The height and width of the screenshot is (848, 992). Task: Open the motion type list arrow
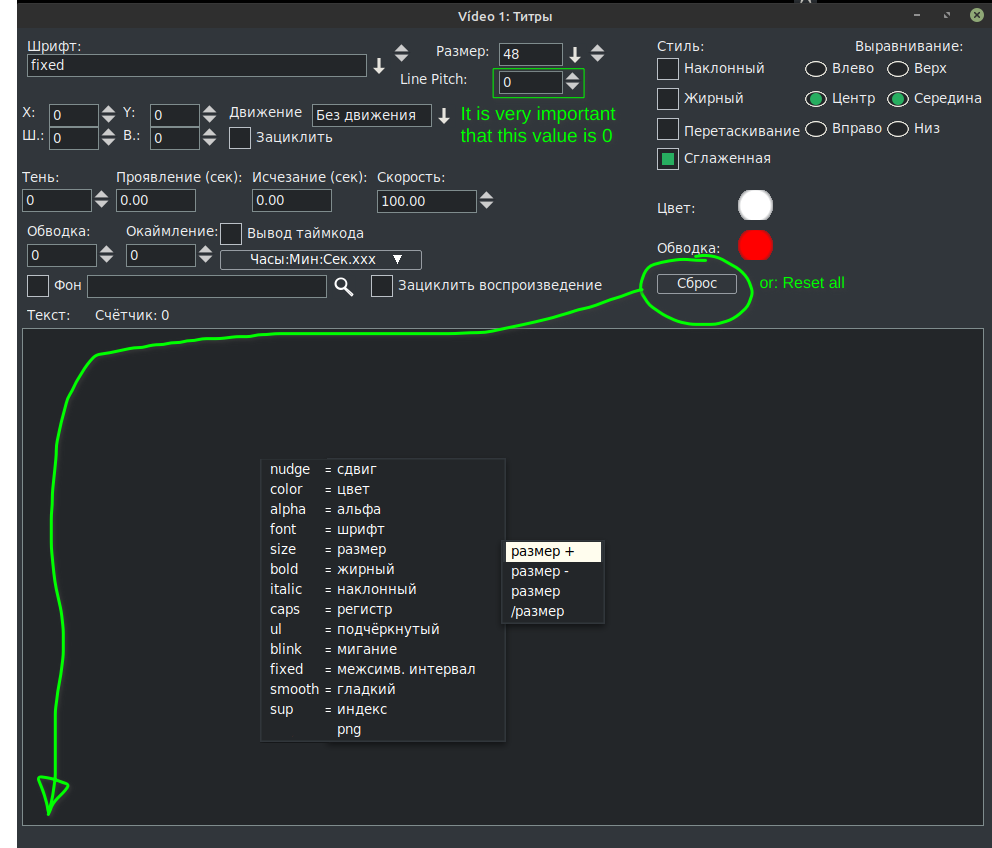coord(444,116)
